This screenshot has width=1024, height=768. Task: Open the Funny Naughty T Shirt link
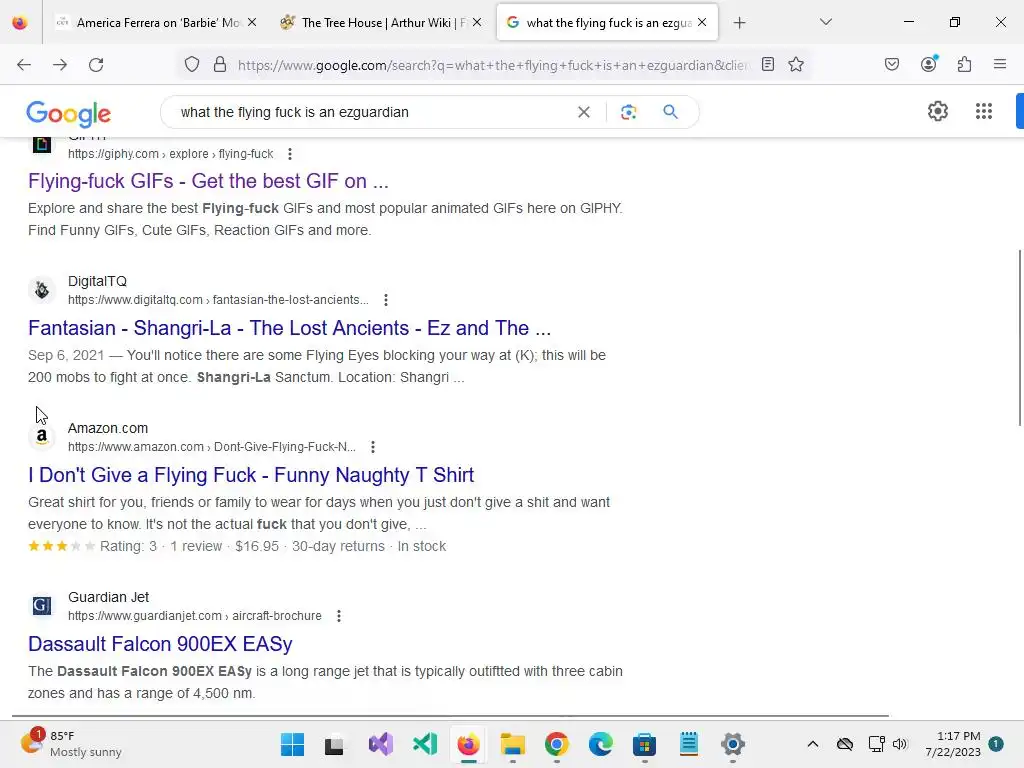pyautogui.click(x=251, y=475)
